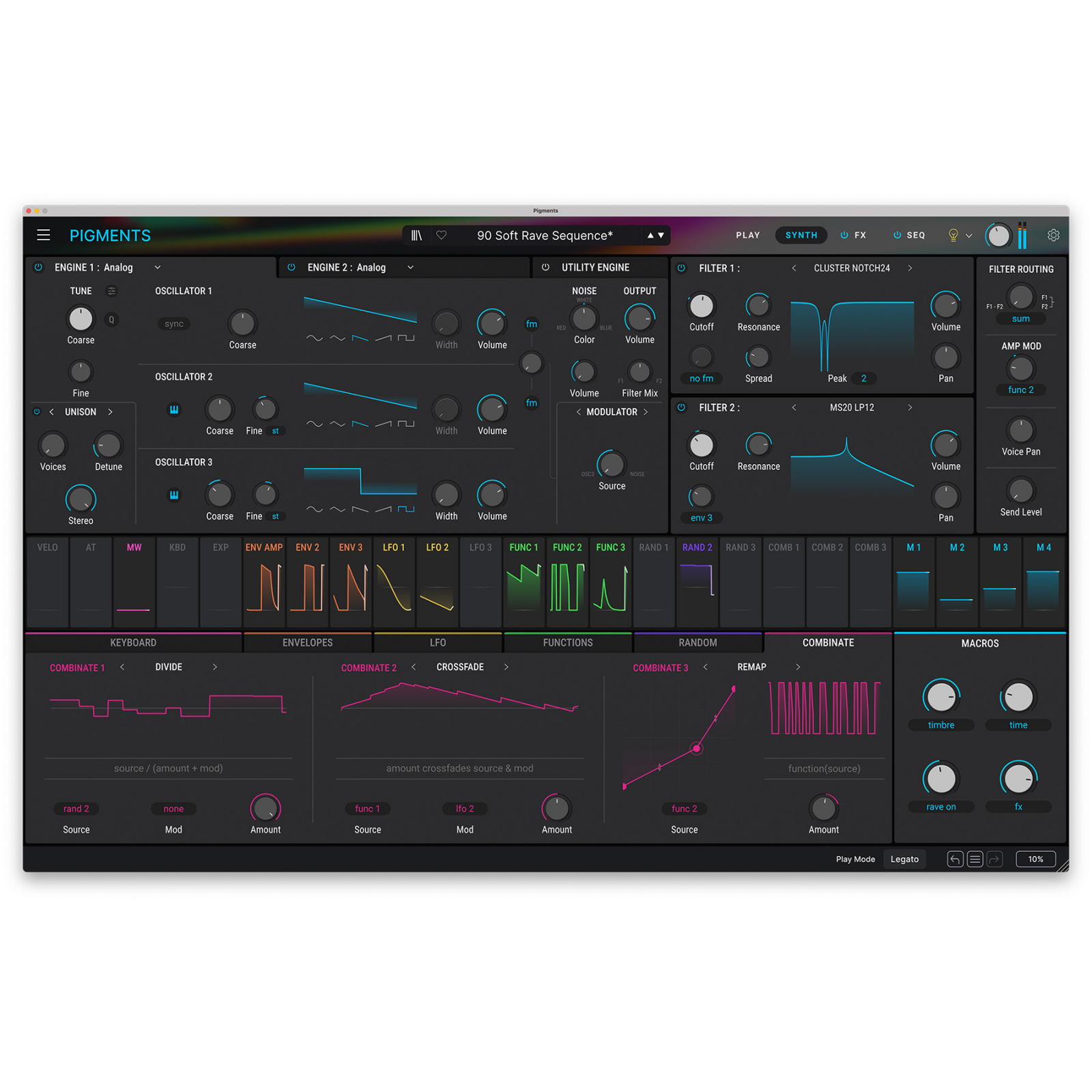1092x1092 pixels.
Task: Switch to the LFO tab
Action: point(438,643)
